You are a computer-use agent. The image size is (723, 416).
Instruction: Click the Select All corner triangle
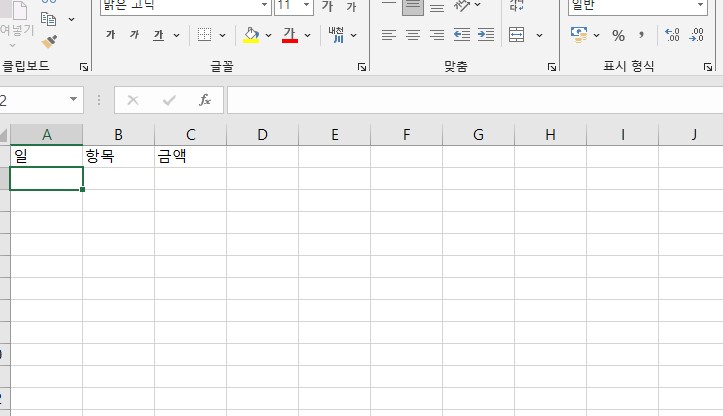(x=4, y=135)
